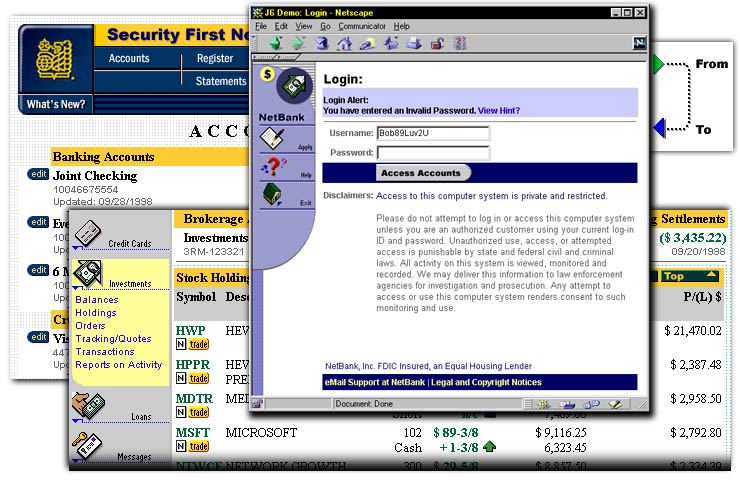This screenshot has height=480, width=740.
Task: Open Navigator from status bar component icon
Action: coord(544,404)
